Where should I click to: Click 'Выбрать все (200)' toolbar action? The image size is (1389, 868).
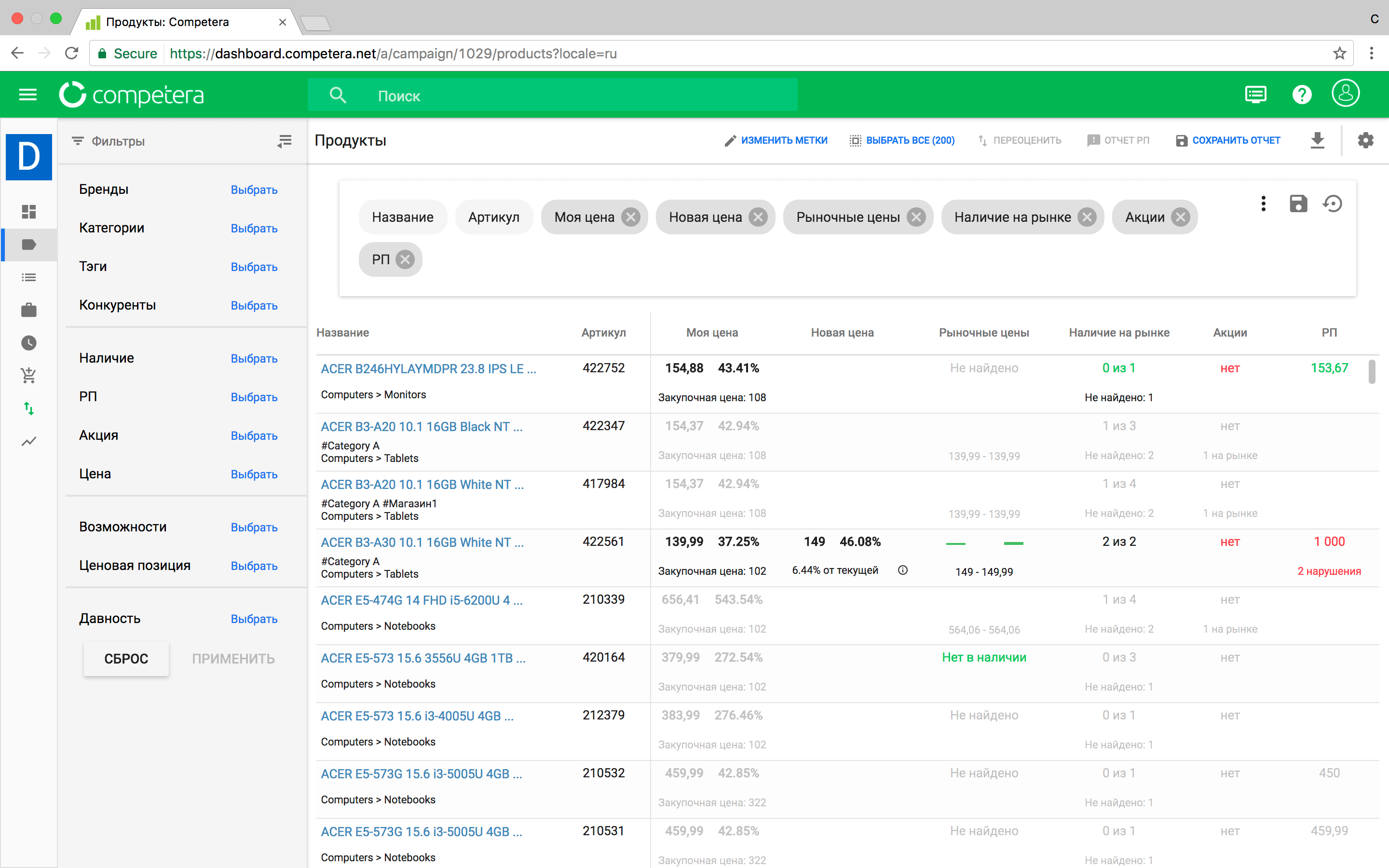[x=902, y=141]
